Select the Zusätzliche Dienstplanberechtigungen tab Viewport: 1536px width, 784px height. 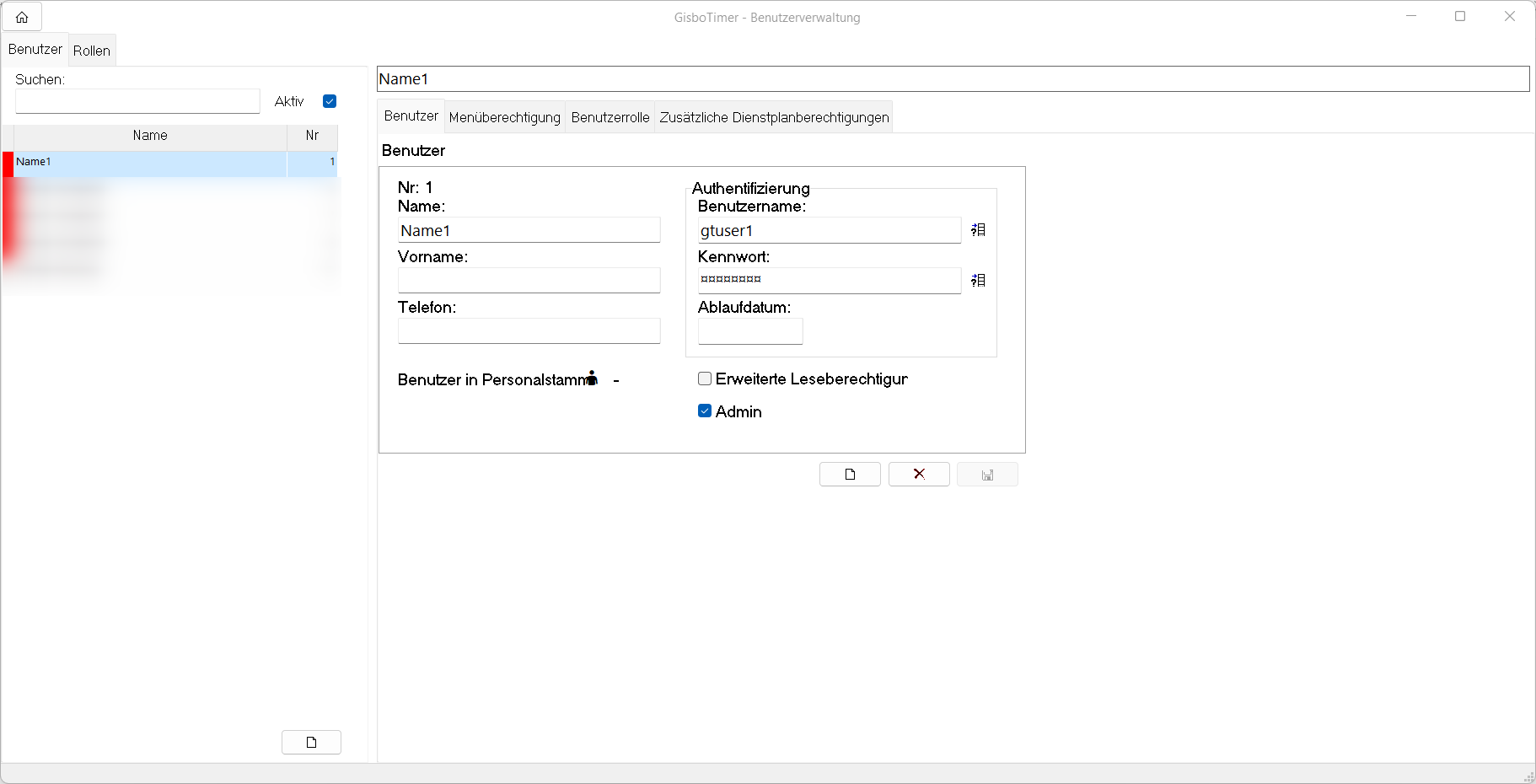pos(774,117)
